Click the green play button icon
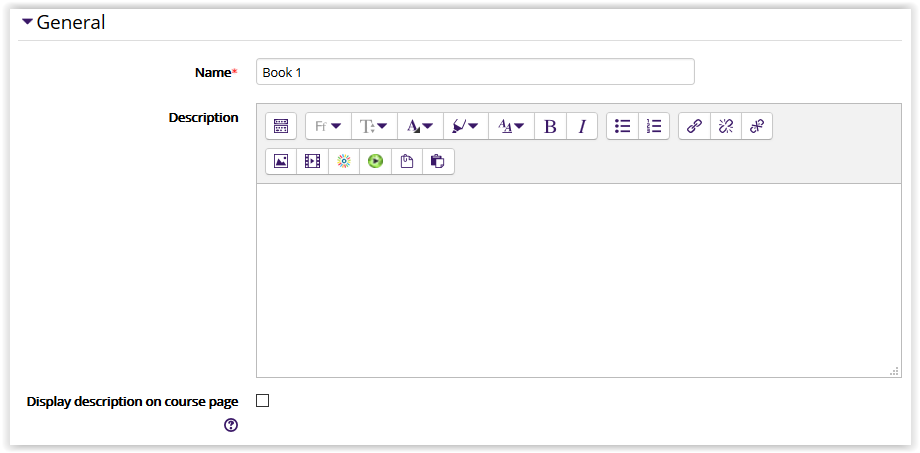Image resolution: width=920 pixels, height=453 pixels. pos(376,161)
